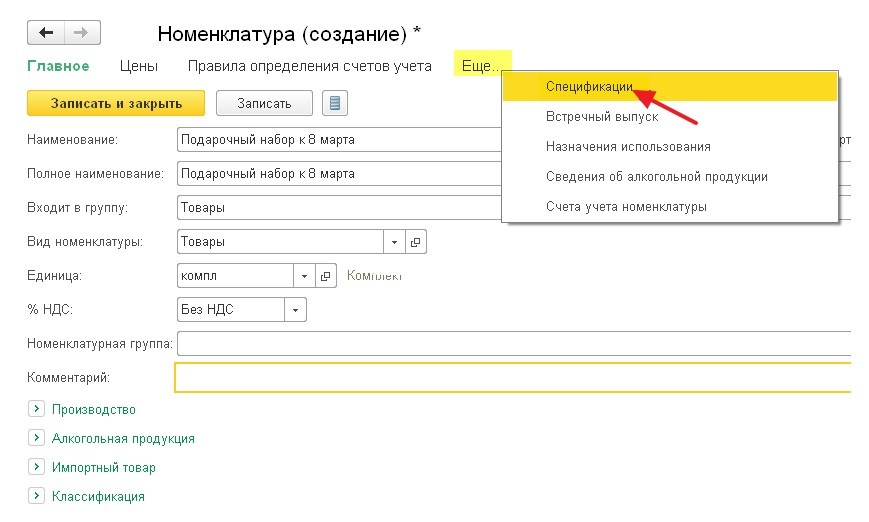Open the % НДС dropdown arrow

click(x=295, y=310)
